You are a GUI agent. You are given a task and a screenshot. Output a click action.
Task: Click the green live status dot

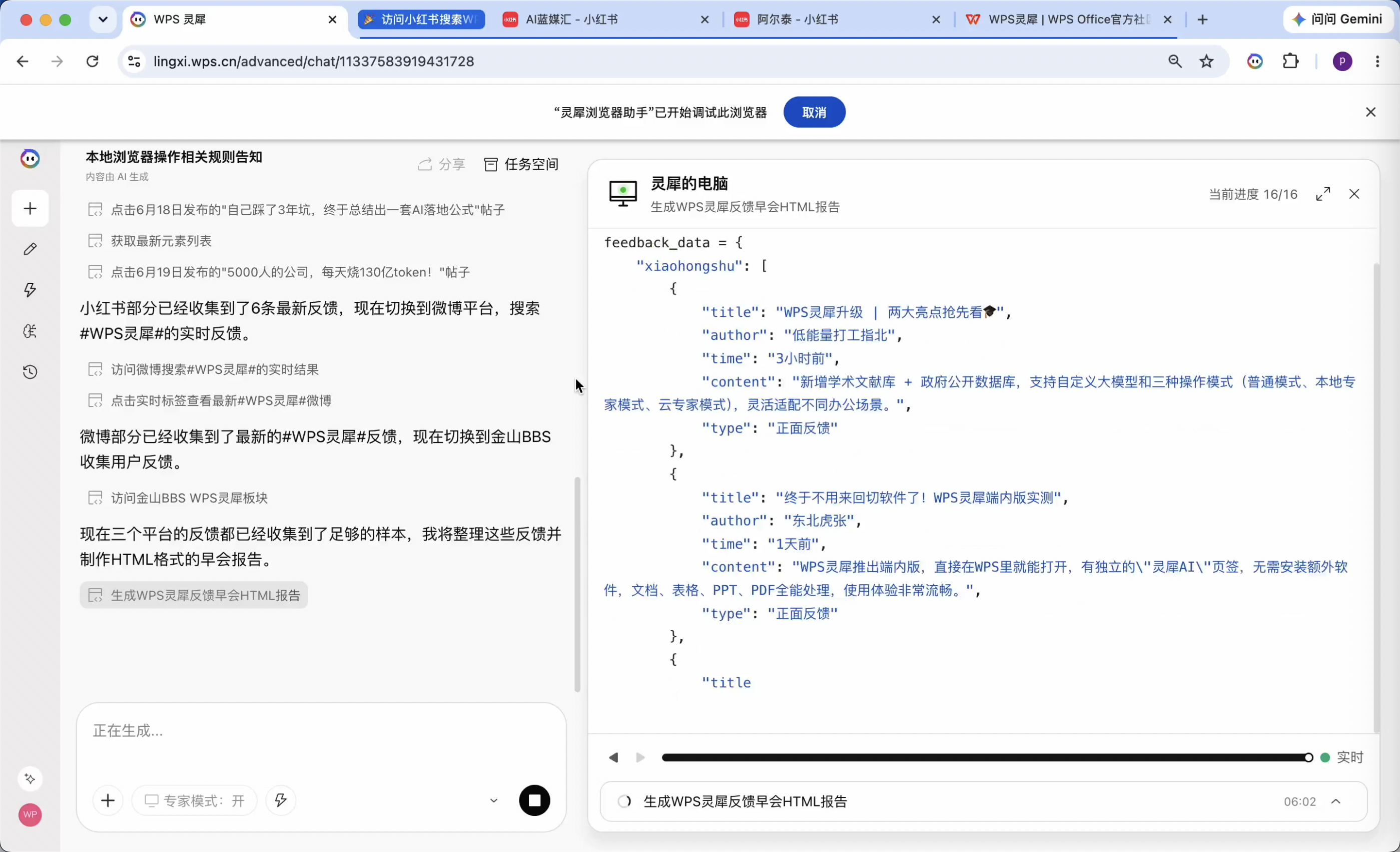(x=1325, y=758)
